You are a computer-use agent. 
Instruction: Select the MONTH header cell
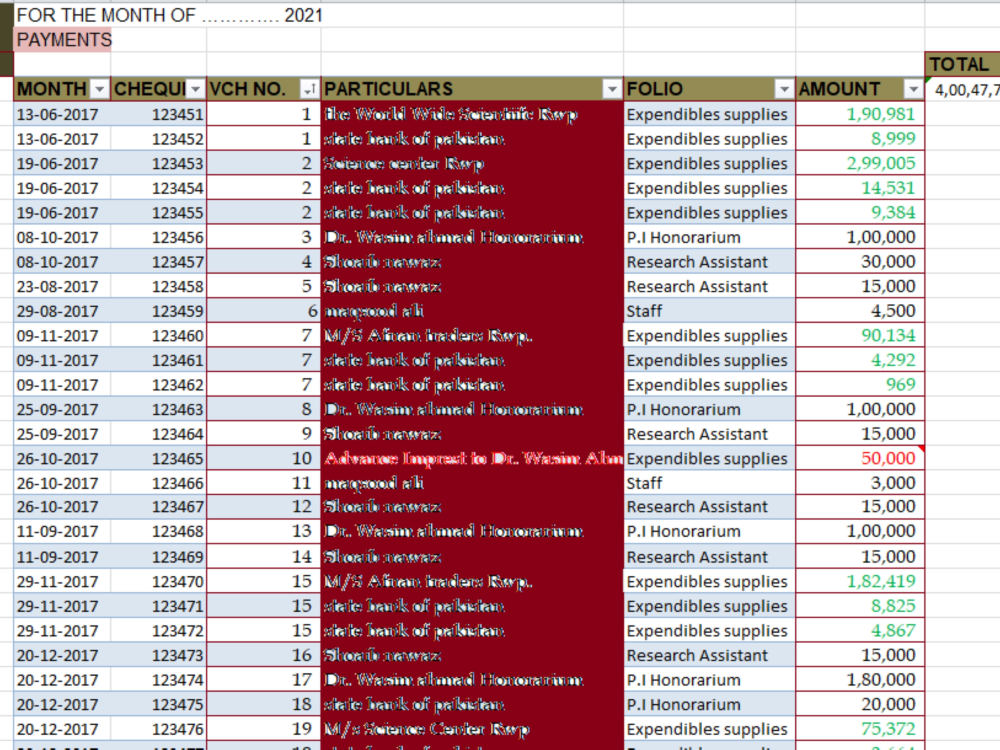click(x=62, y=89)
